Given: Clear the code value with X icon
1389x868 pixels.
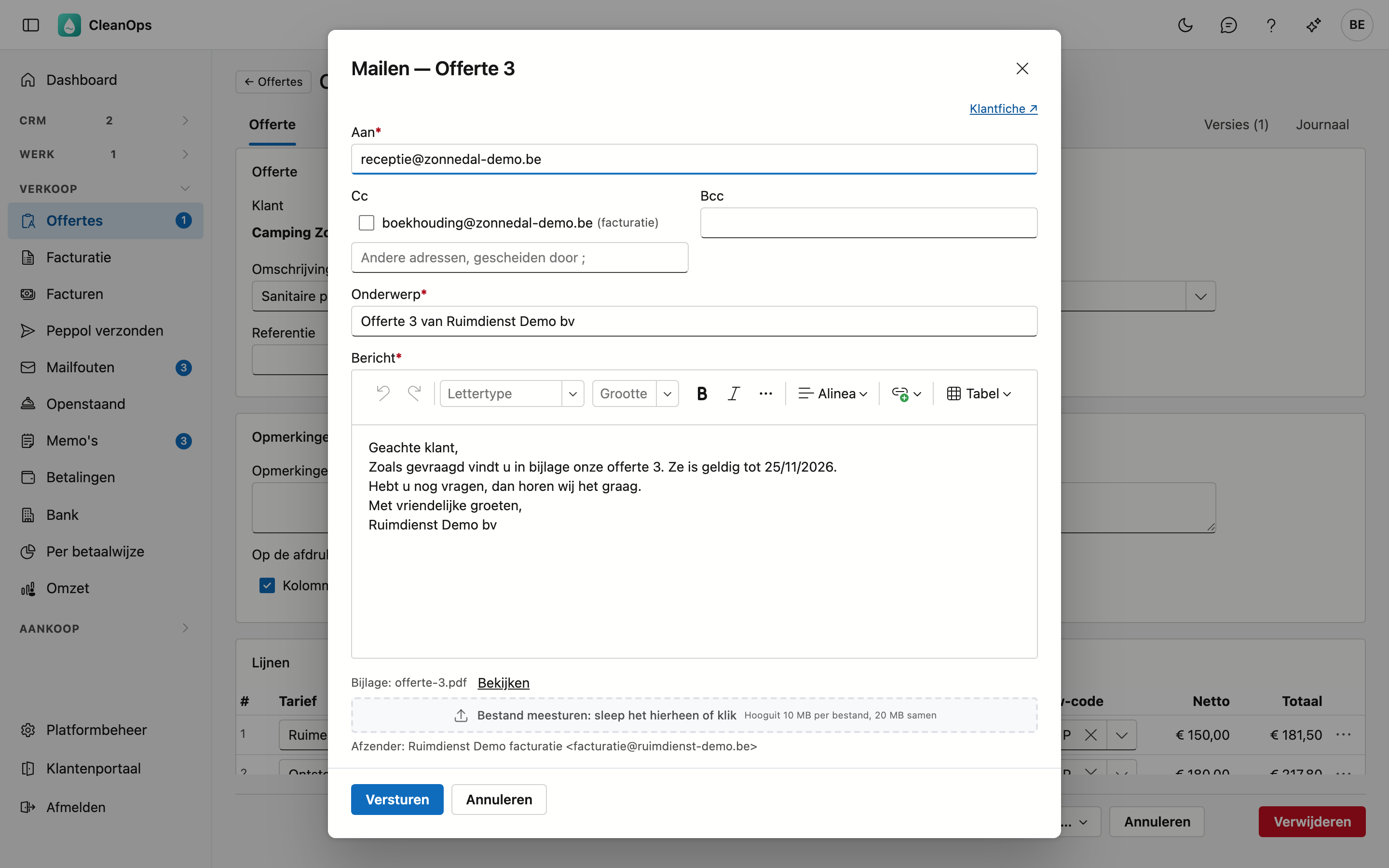Looking at the screenshot, I should tap(1090, 735).
